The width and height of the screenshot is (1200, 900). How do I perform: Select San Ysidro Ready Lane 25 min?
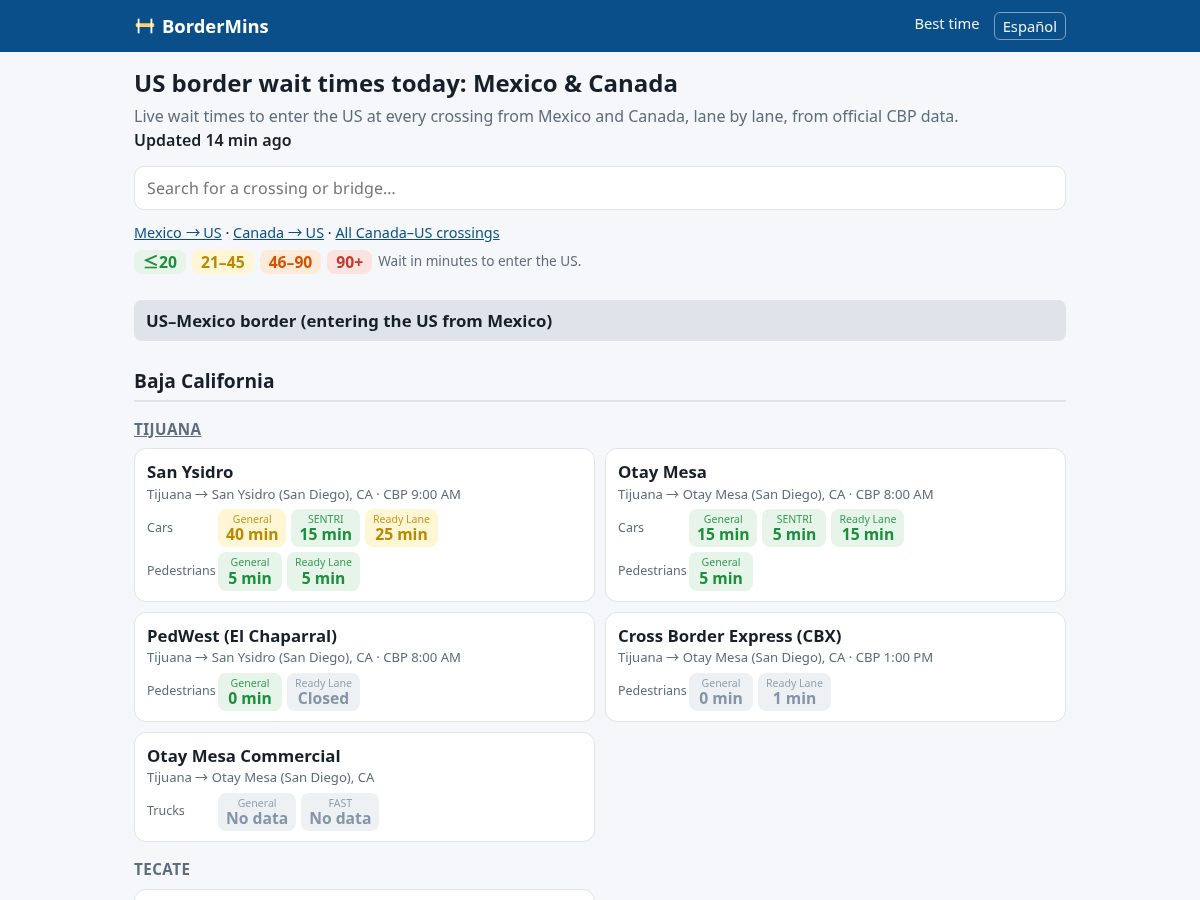(x=401, y=528)
